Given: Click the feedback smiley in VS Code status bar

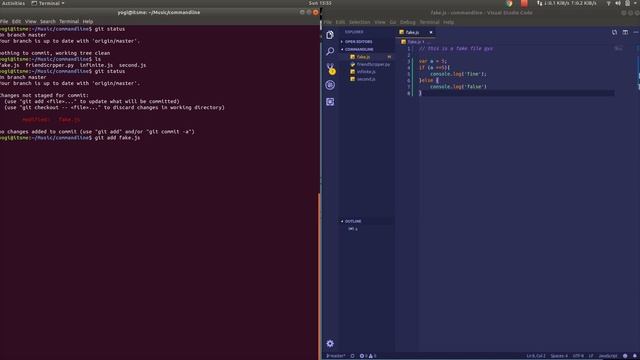Looking at the screenshot, I should click(x=625, y=356).
